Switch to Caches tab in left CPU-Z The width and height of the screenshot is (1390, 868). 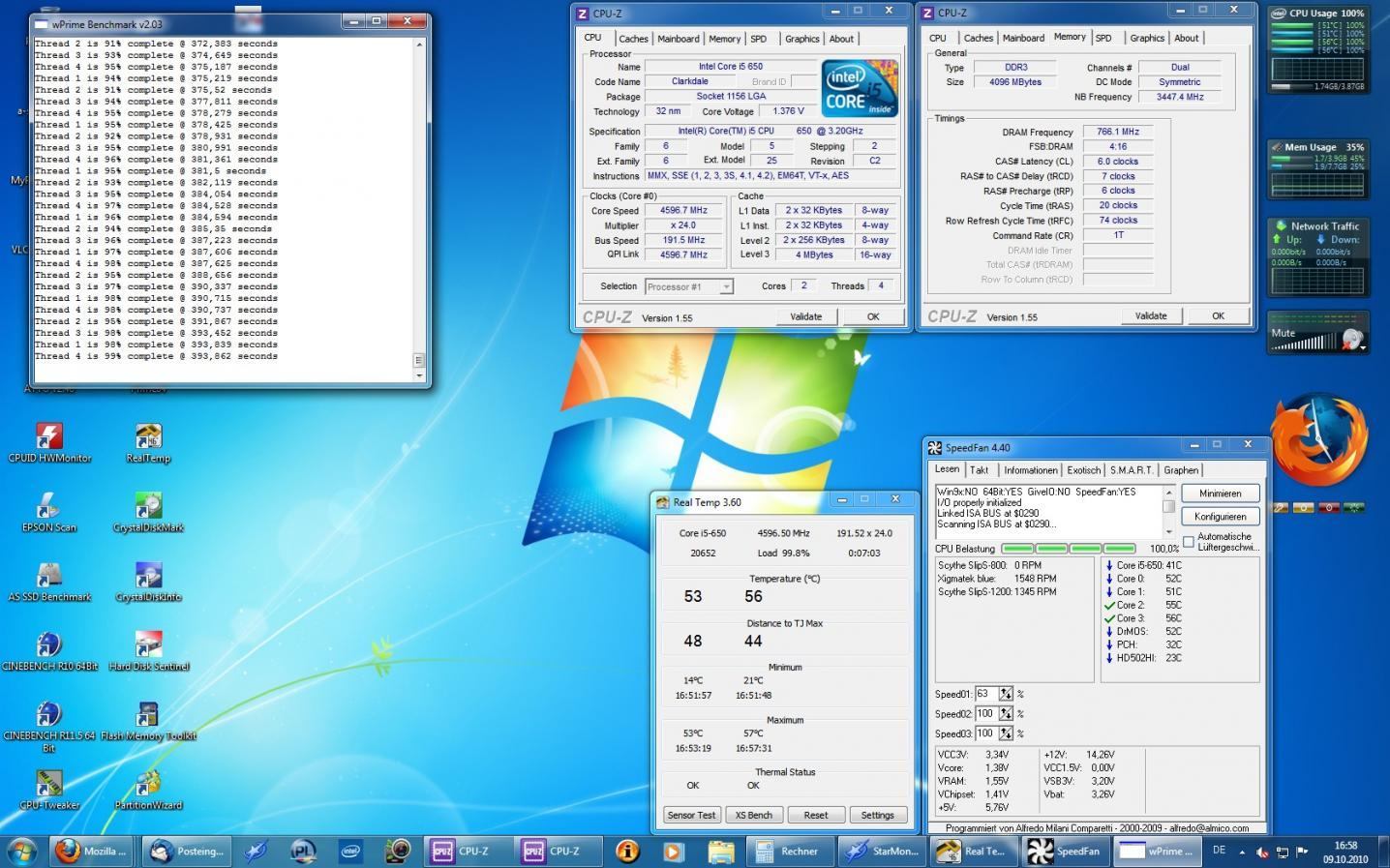633,39
